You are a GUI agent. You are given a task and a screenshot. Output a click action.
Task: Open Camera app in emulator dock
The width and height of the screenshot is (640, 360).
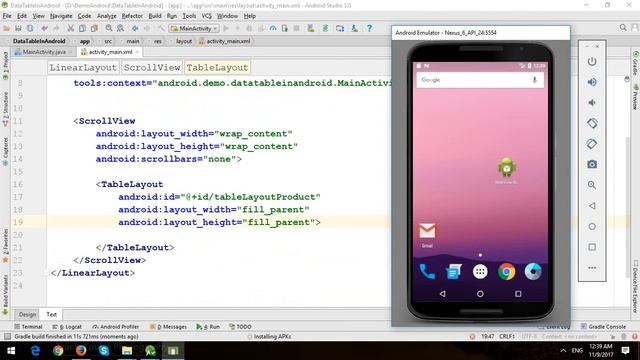tap(533, 272)
